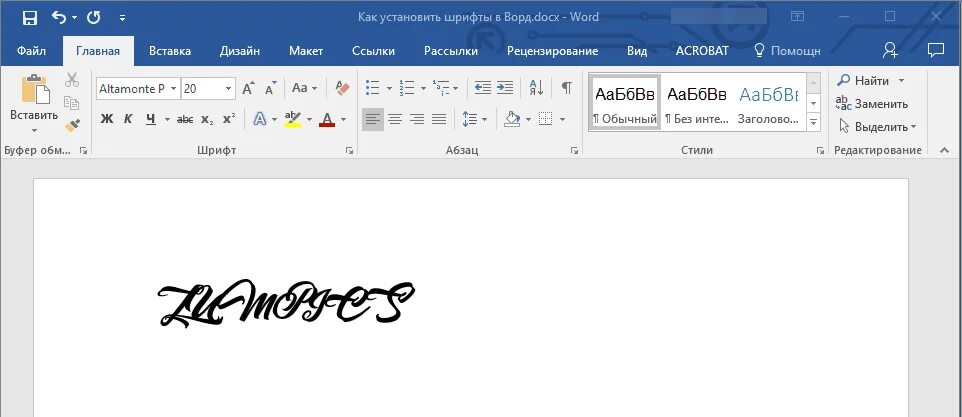
Task: Justify the paragraph text
Action: click(439, 119)
